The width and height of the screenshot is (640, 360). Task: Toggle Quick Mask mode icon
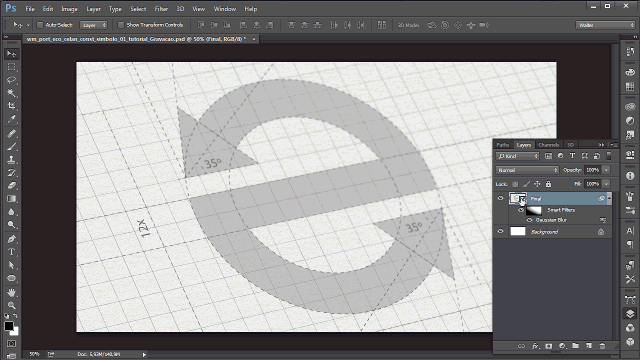(11, 344)
